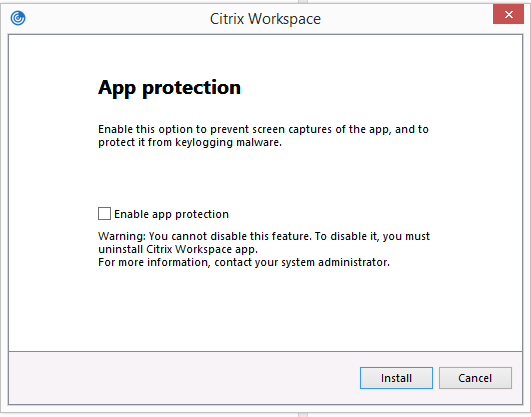Click the 'Enable app protection' label text

[171, 214]
